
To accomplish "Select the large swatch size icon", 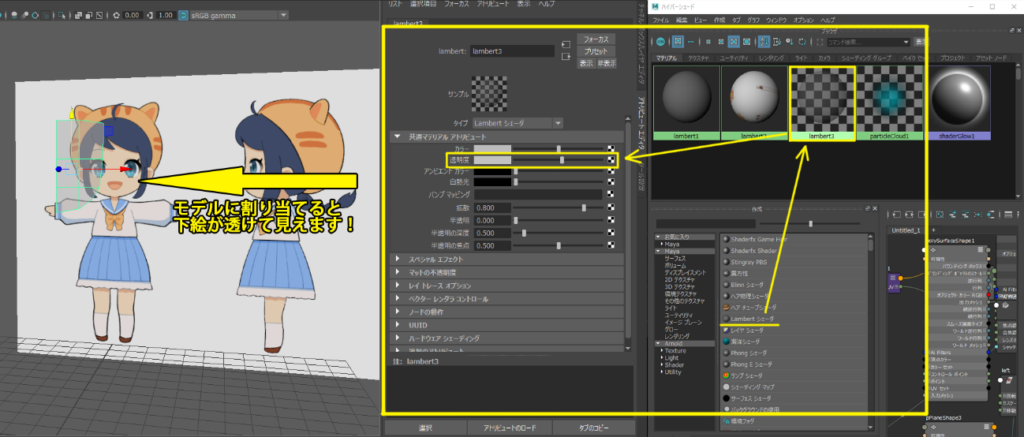I will tap(733, 41).
